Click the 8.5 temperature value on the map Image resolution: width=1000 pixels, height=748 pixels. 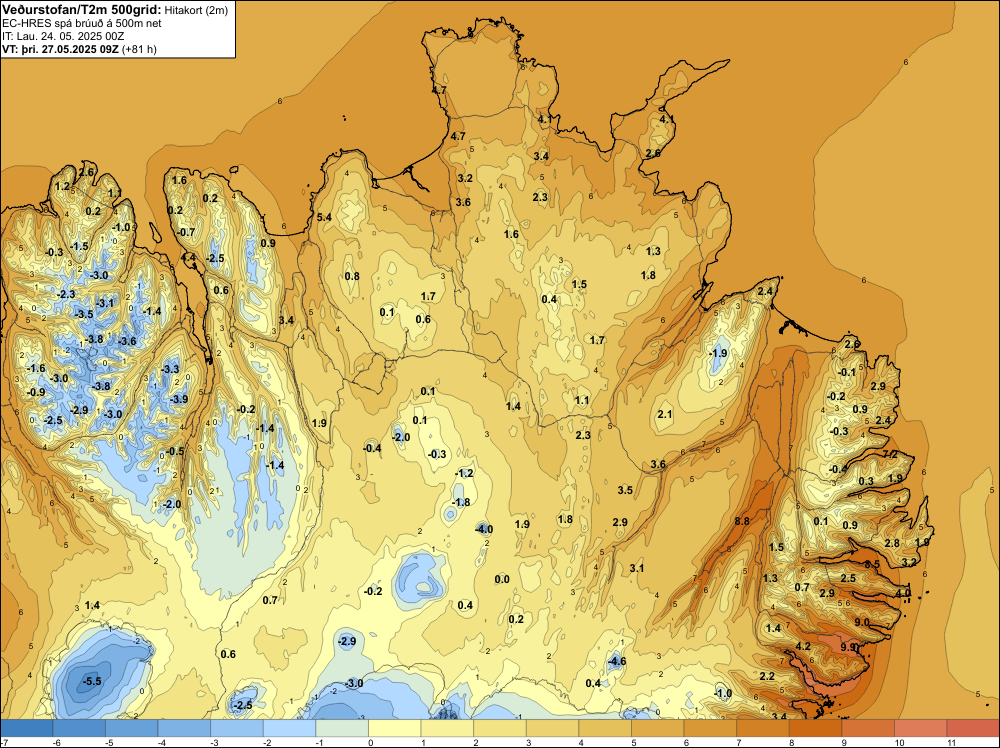872,564
